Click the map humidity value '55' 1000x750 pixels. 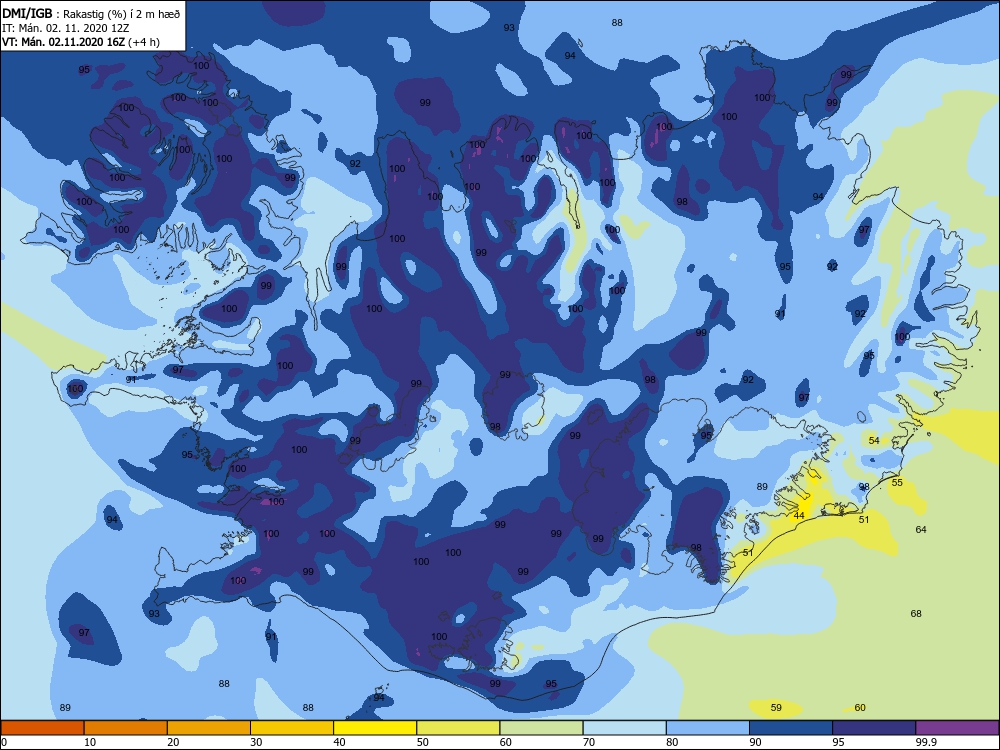(897, 483)
